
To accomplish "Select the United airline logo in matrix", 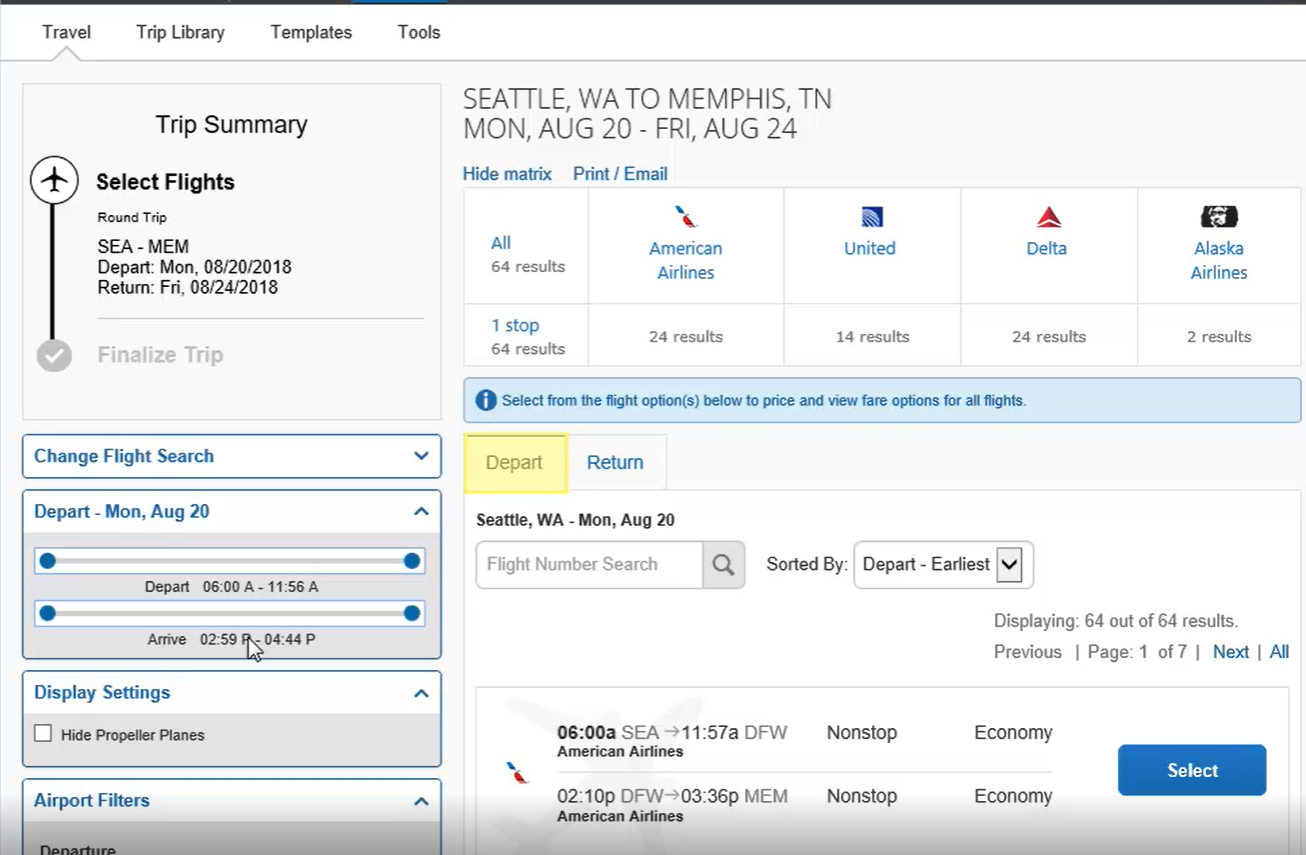I will (x=870, y=214).
